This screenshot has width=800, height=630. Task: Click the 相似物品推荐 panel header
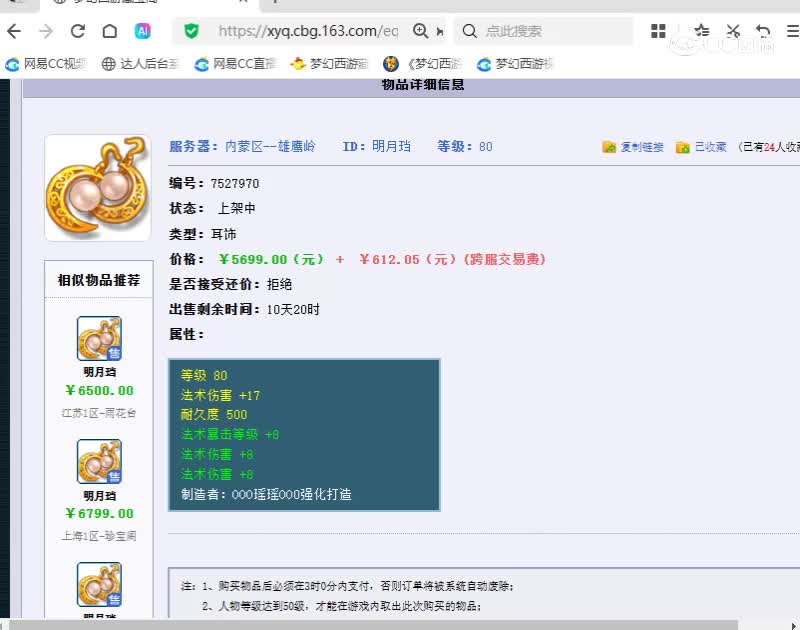(x=99, y=280)
